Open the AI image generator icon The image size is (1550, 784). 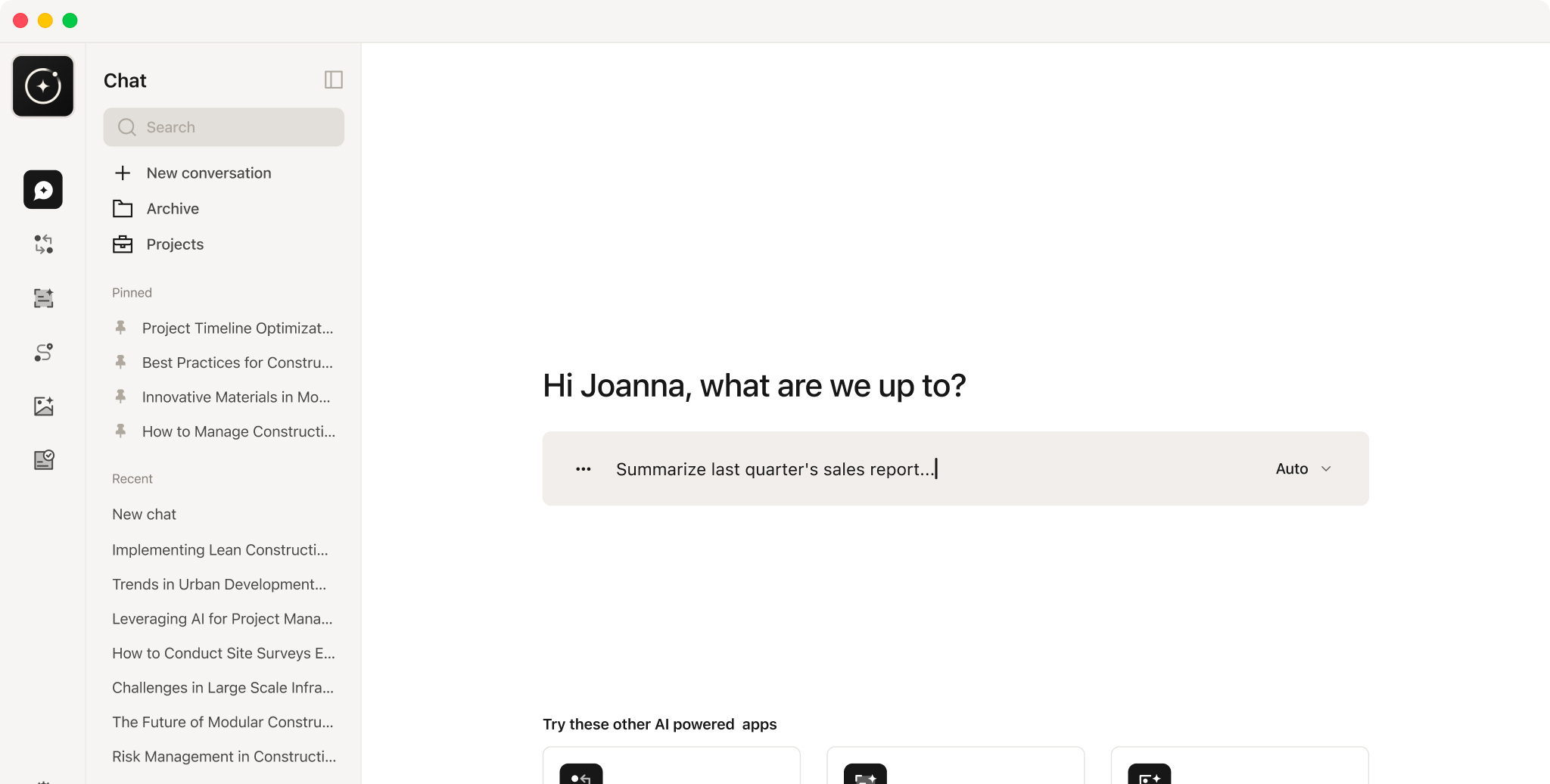pyautogui.click(x=43, y=406)
